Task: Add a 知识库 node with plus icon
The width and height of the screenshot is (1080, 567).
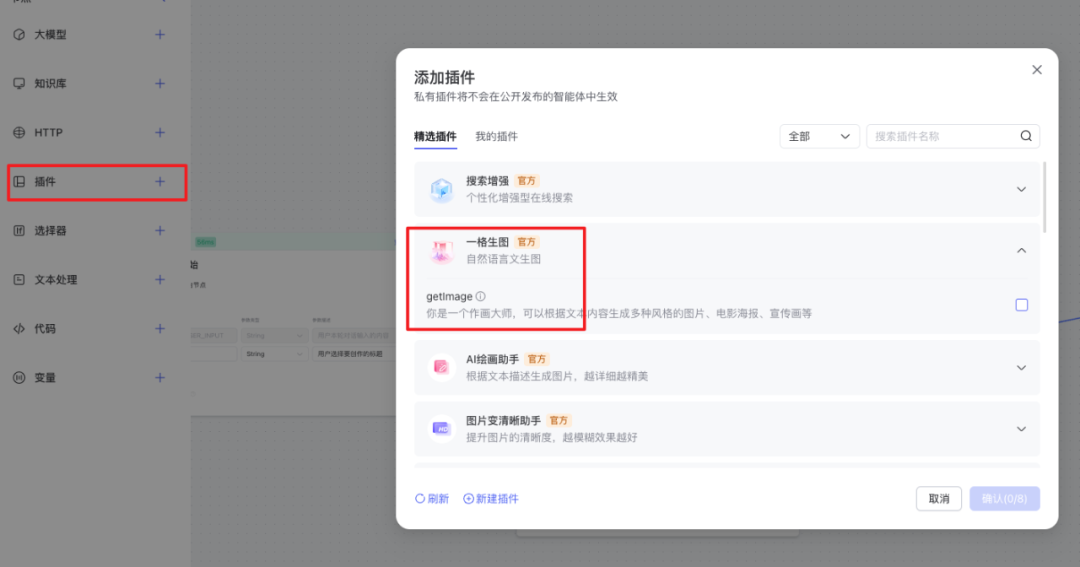Action: (160, 84)
